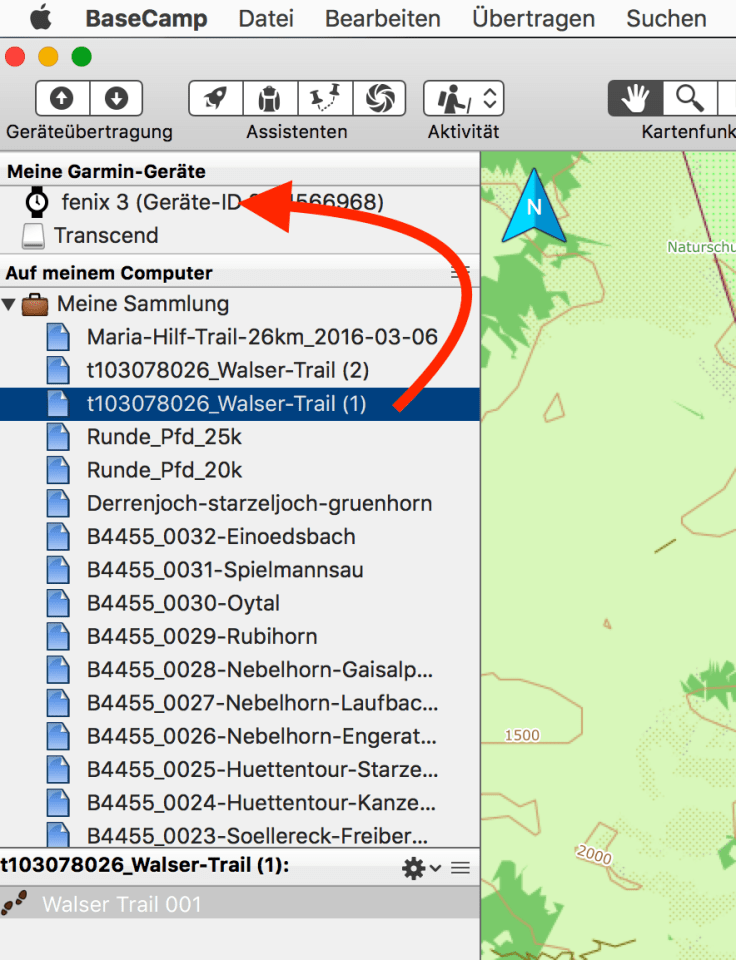
Task: Select the Walser Trail 001 track
Action: (x=121, y=905)
